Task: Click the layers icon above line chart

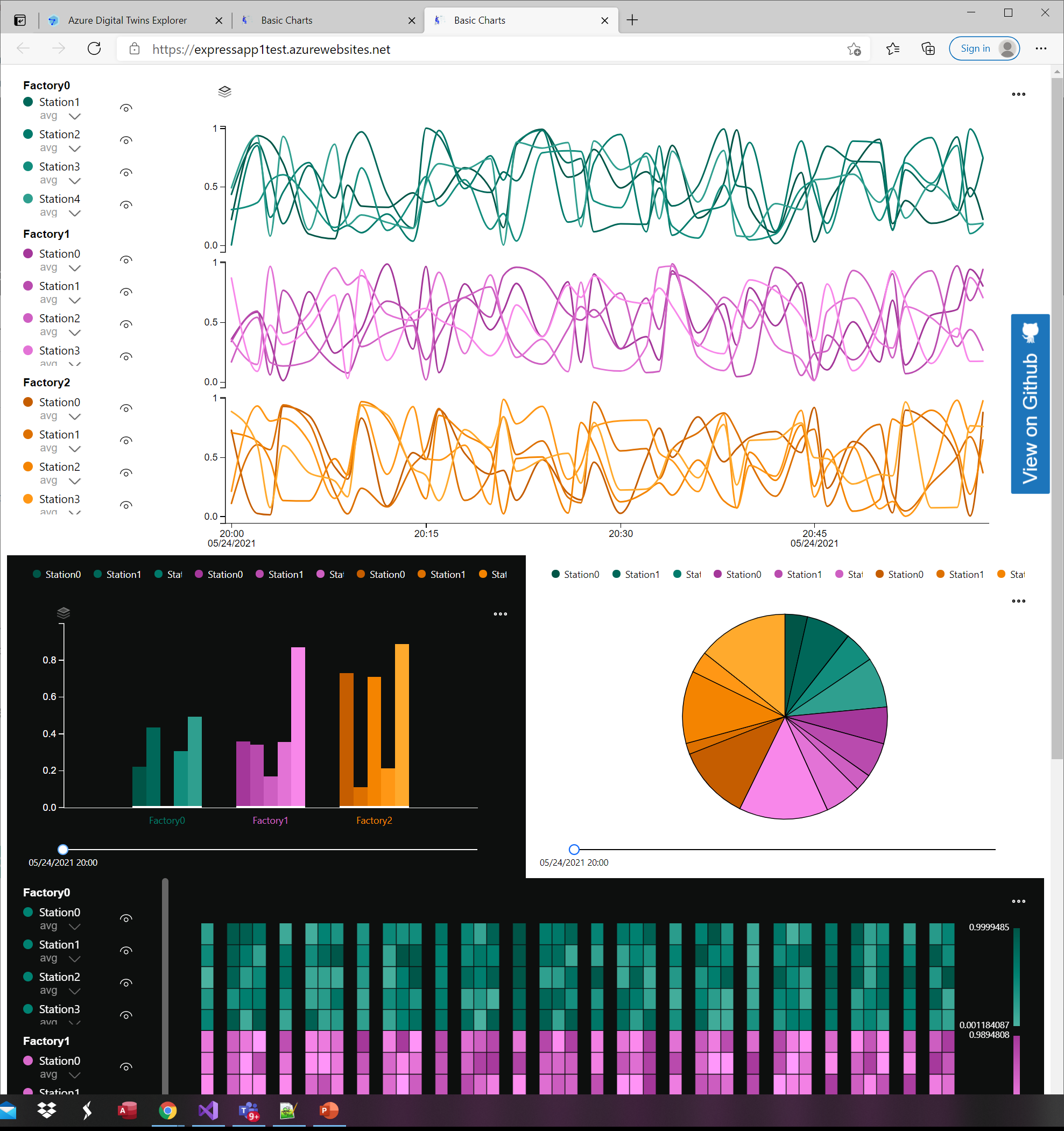Action: 225,91
